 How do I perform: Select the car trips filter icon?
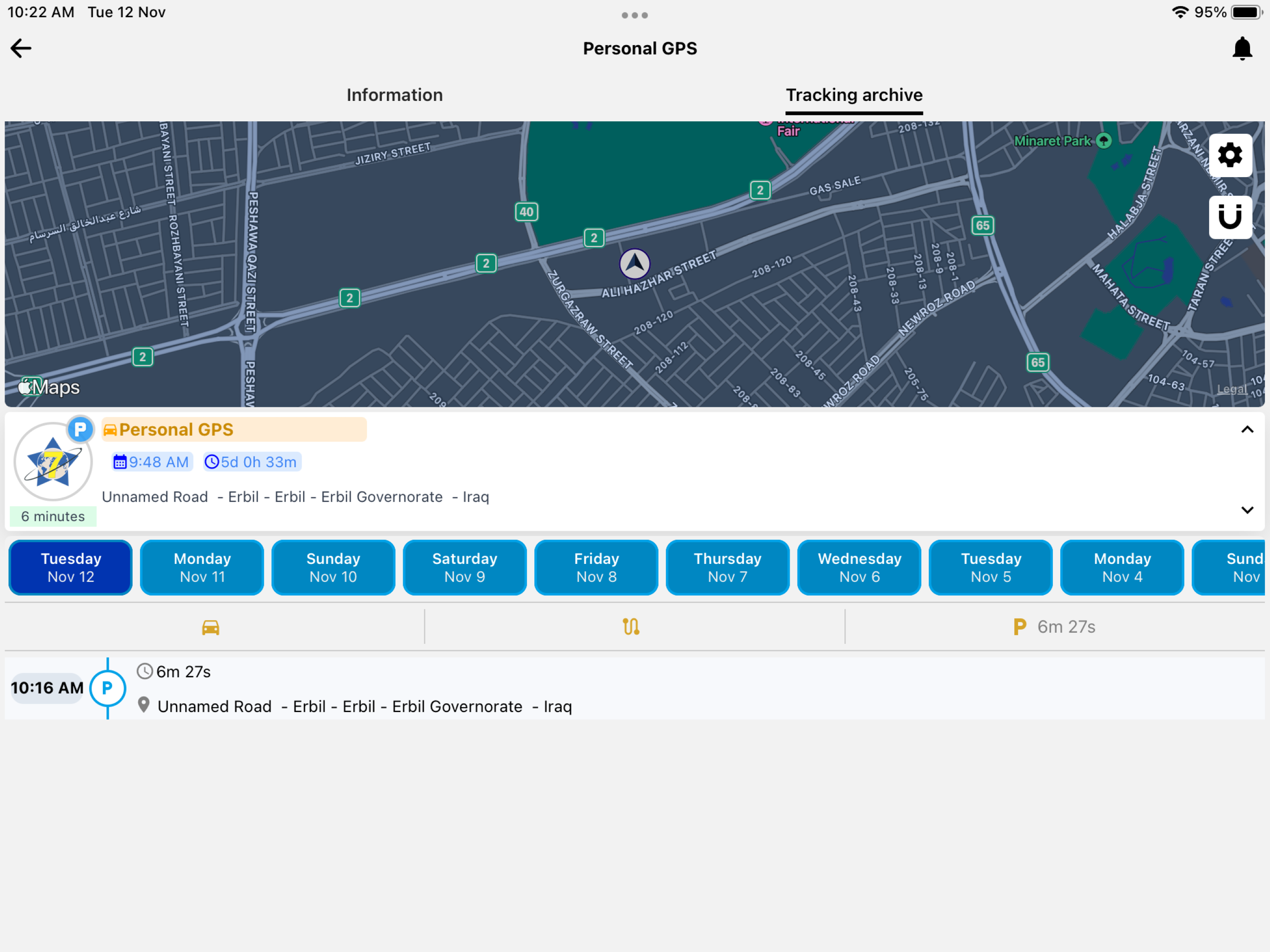click(211, 627)
